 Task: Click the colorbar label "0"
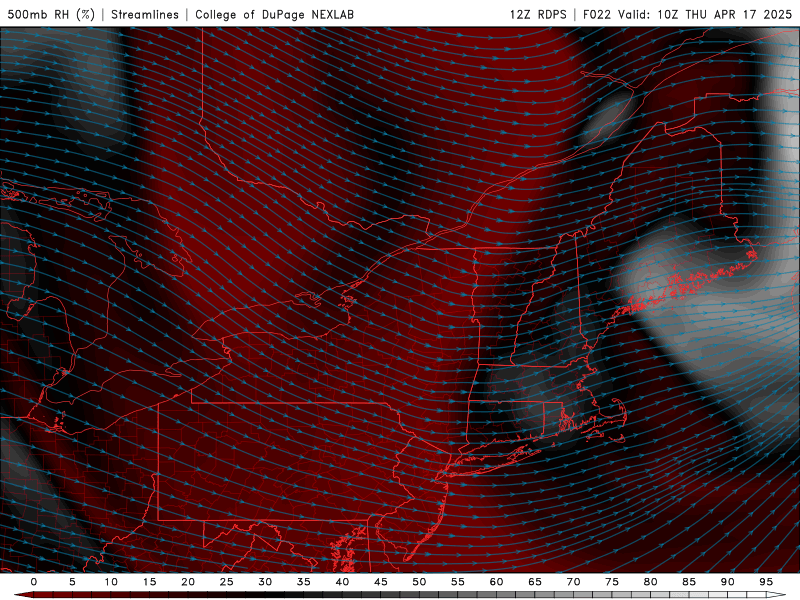tap(34, 582)
